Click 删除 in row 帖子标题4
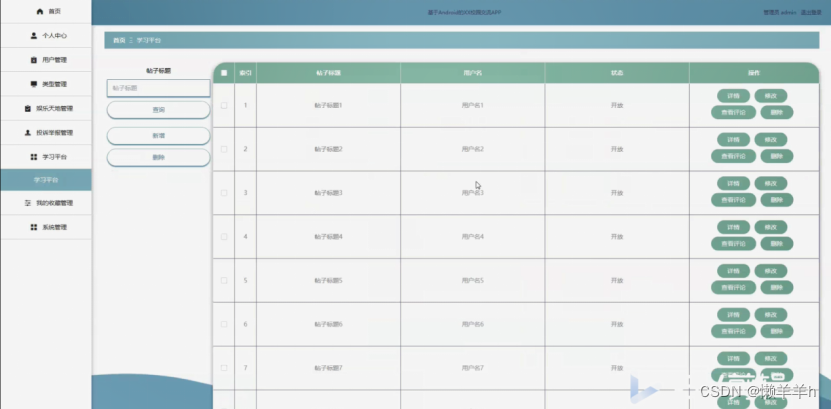Screen dimensions: 831x409 coord(776,244)
